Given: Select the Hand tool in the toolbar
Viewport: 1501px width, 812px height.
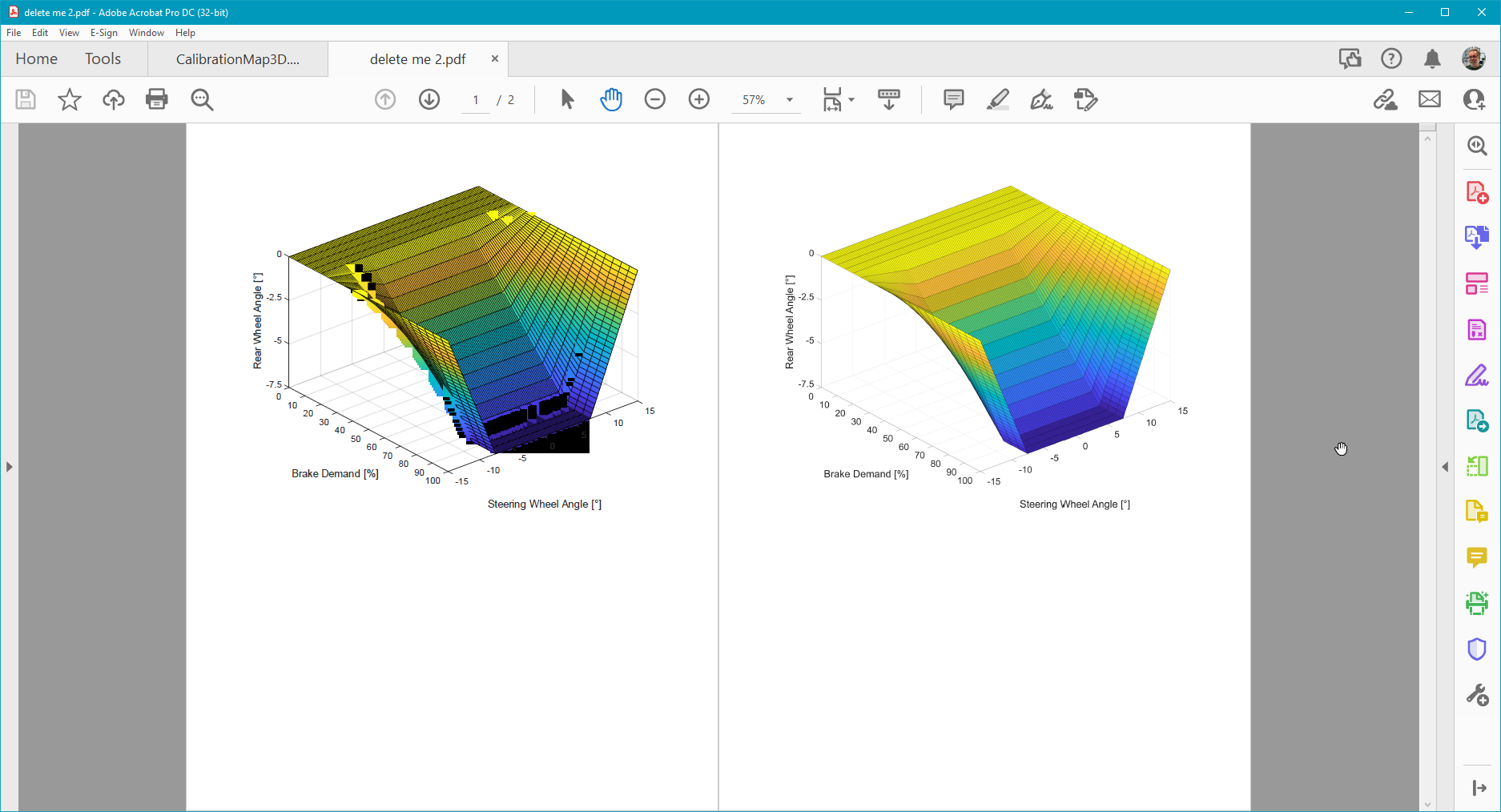Looking at the screenshot, I should click(x=611, y=99).
